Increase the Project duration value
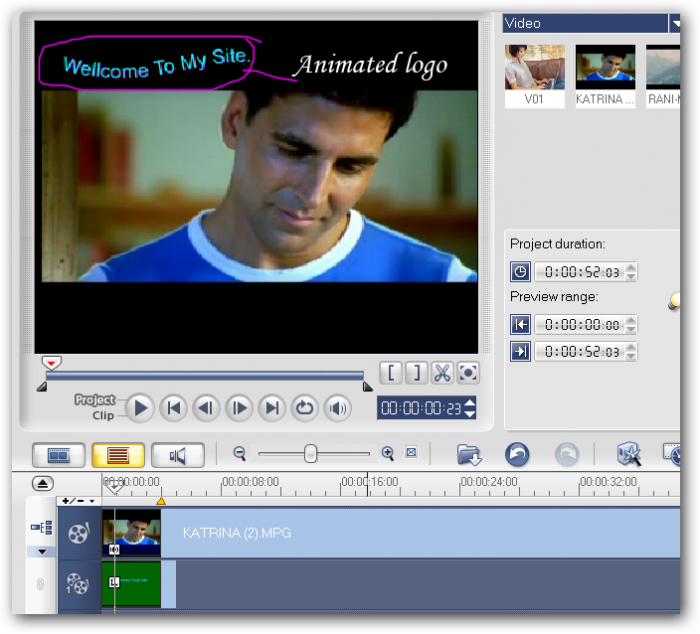The width and height of the screenshot is (700, 634). click(631, 267)
